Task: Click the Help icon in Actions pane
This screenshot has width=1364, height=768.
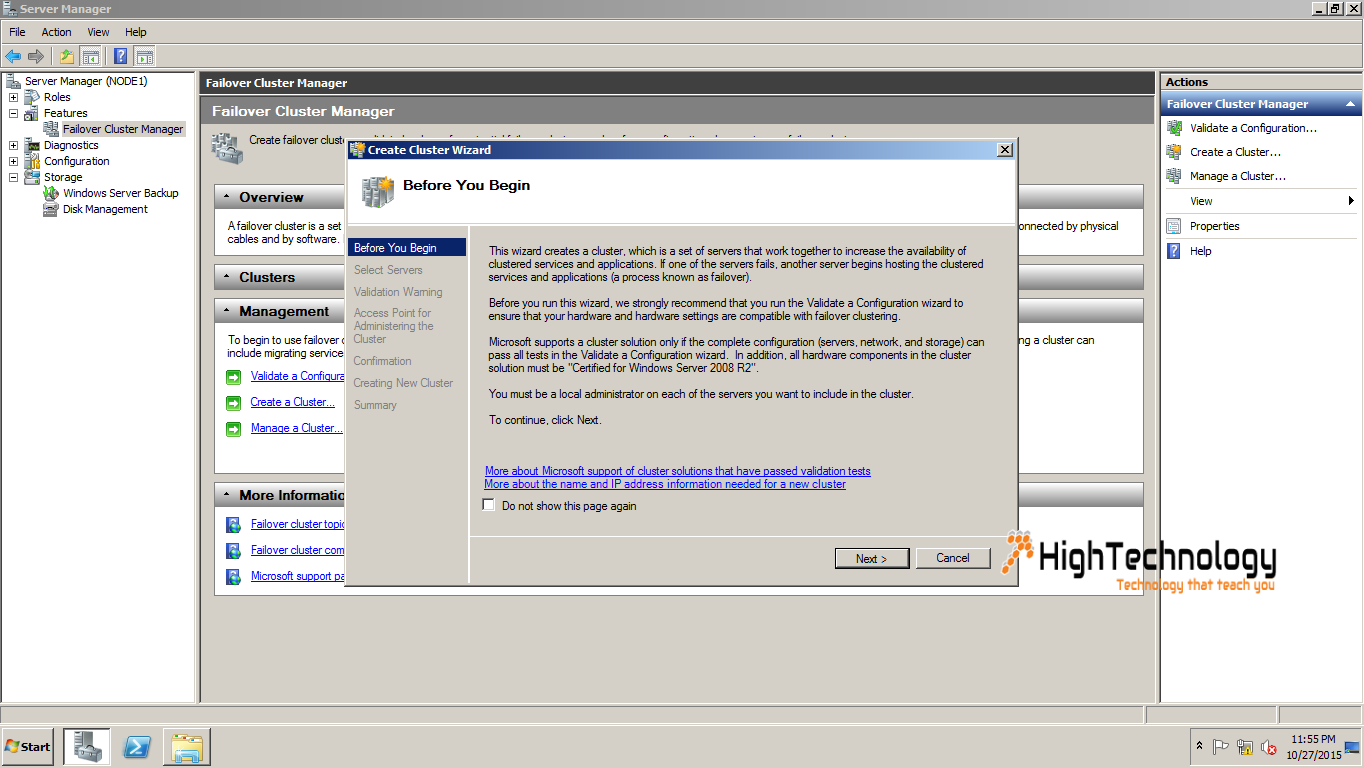Action: (x=1174, y=251)
